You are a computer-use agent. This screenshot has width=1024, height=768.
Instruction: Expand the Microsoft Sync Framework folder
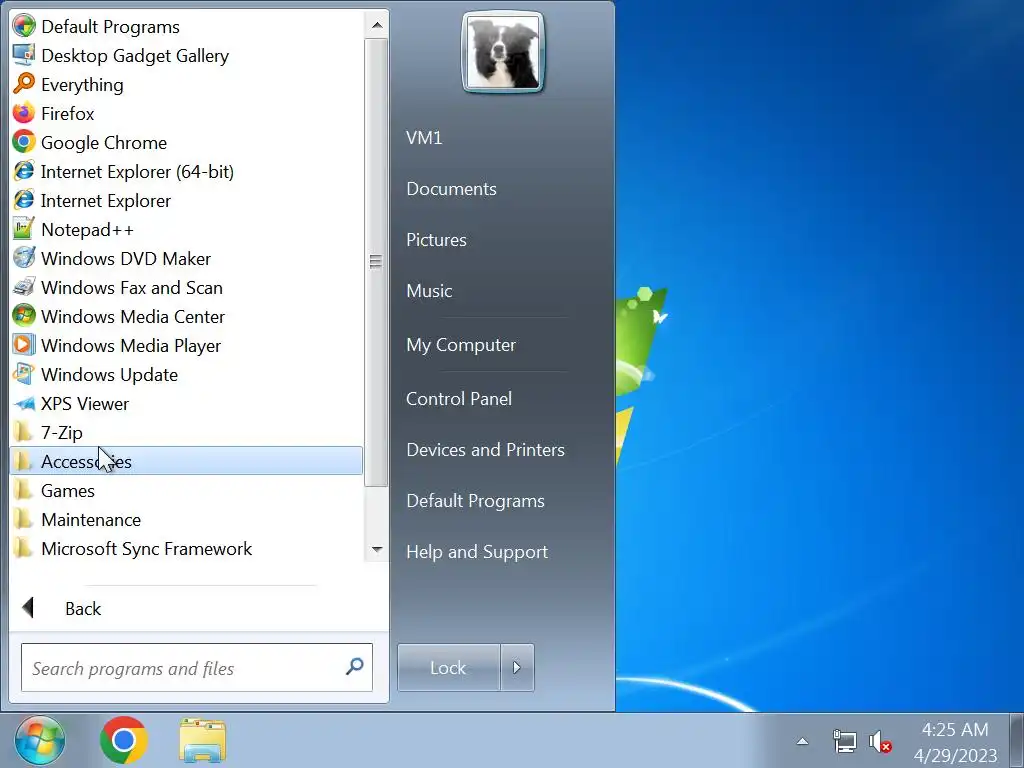click(x=186, y=549)
